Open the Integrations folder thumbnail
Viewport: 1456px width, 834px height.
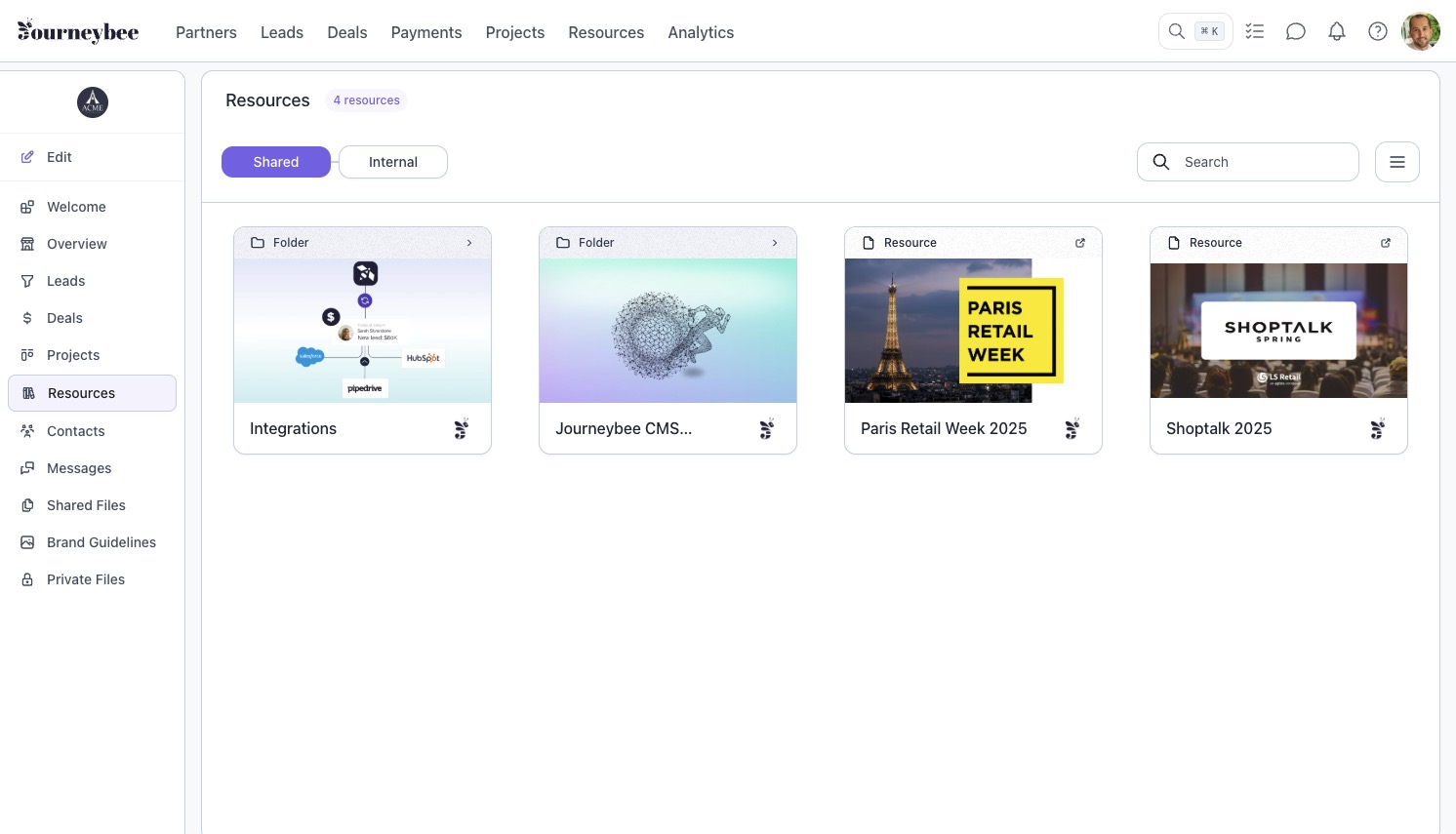click(362, 331)
